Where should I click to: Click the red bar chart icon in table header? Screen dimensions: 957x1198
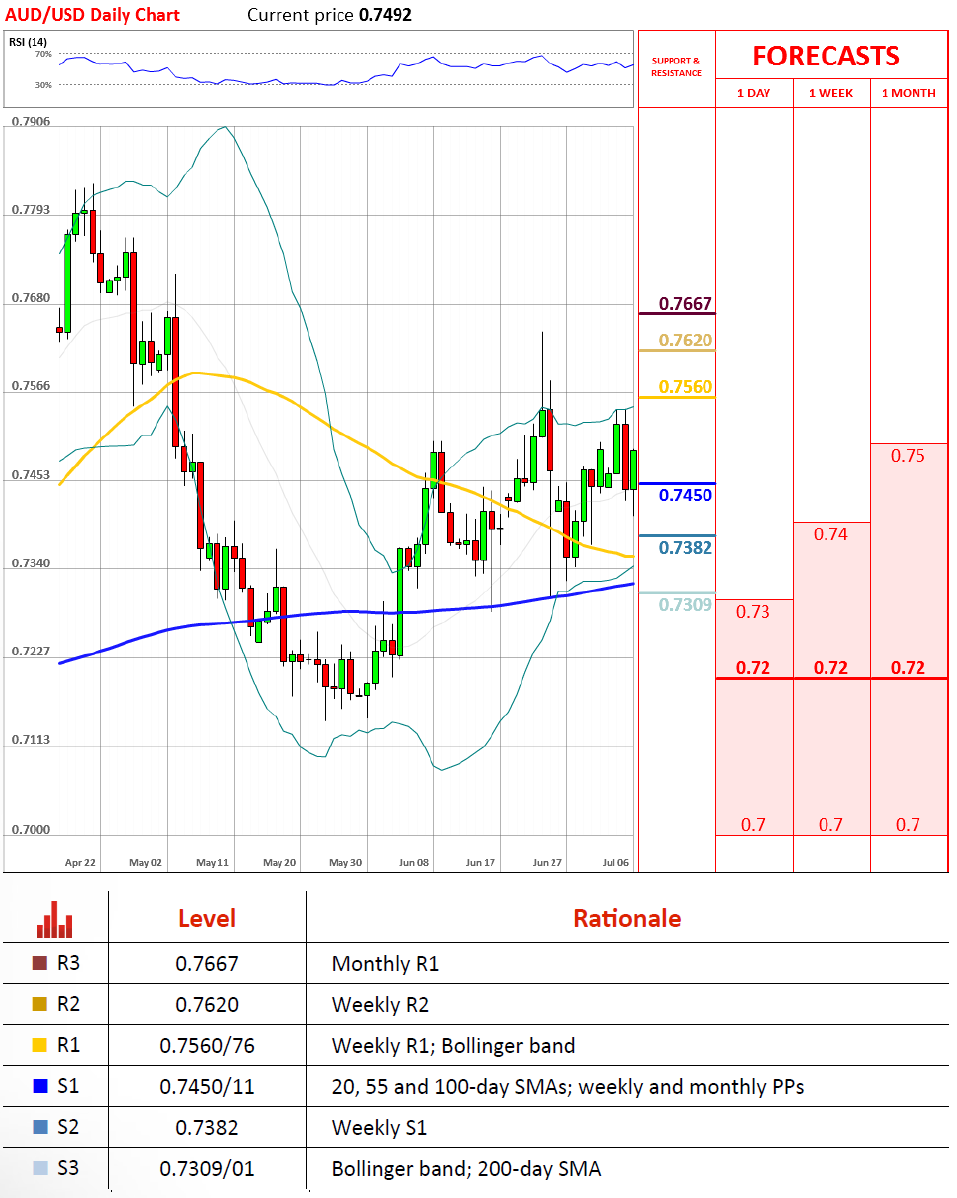pyautogui.click(x=55, y=919)
